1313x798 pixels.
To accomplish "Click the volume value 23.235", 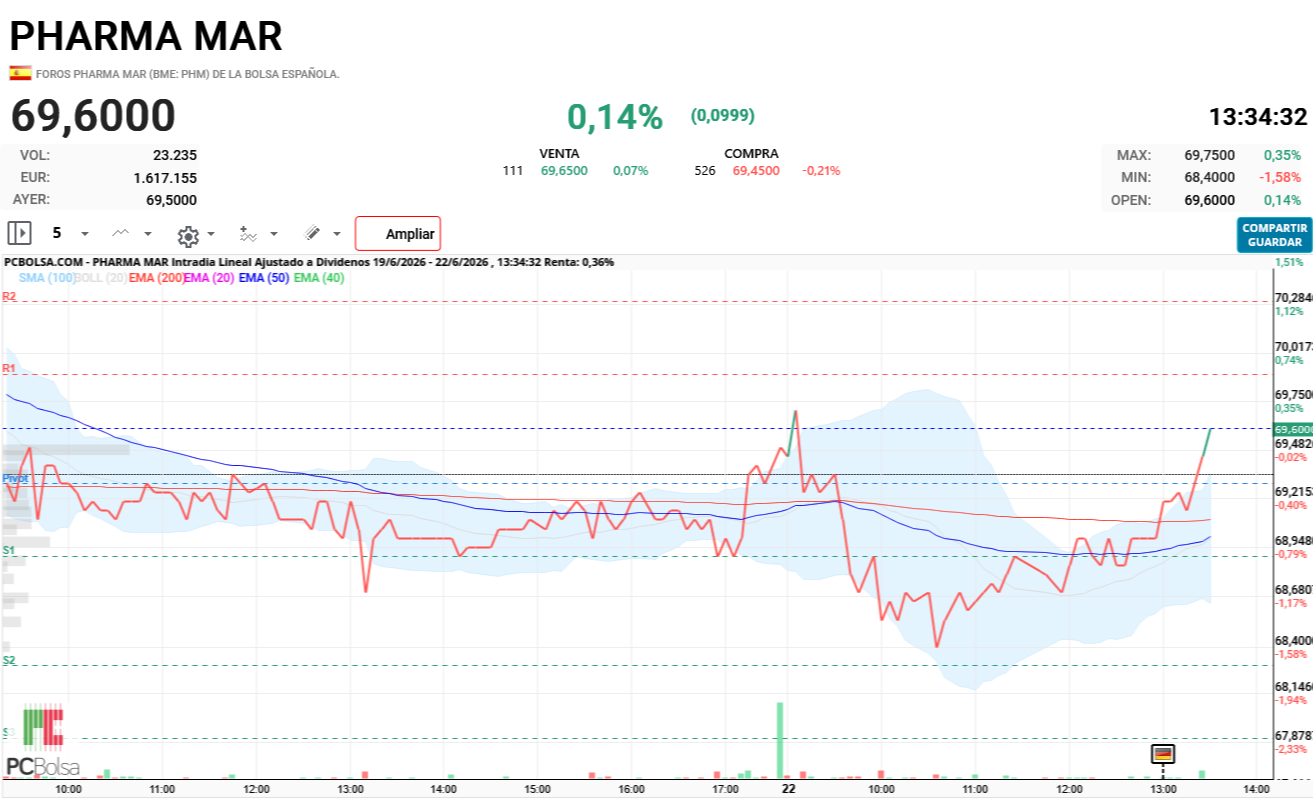I will point(175,155).
